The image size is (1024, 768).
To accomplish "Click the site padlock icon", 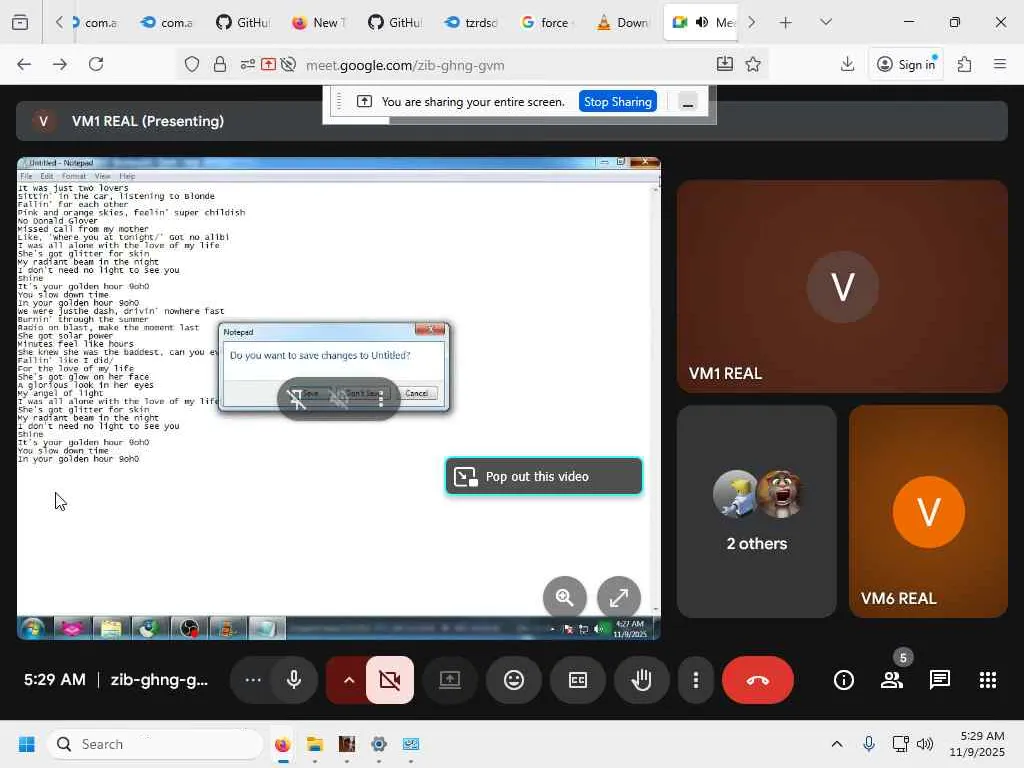I will (220, 65).
